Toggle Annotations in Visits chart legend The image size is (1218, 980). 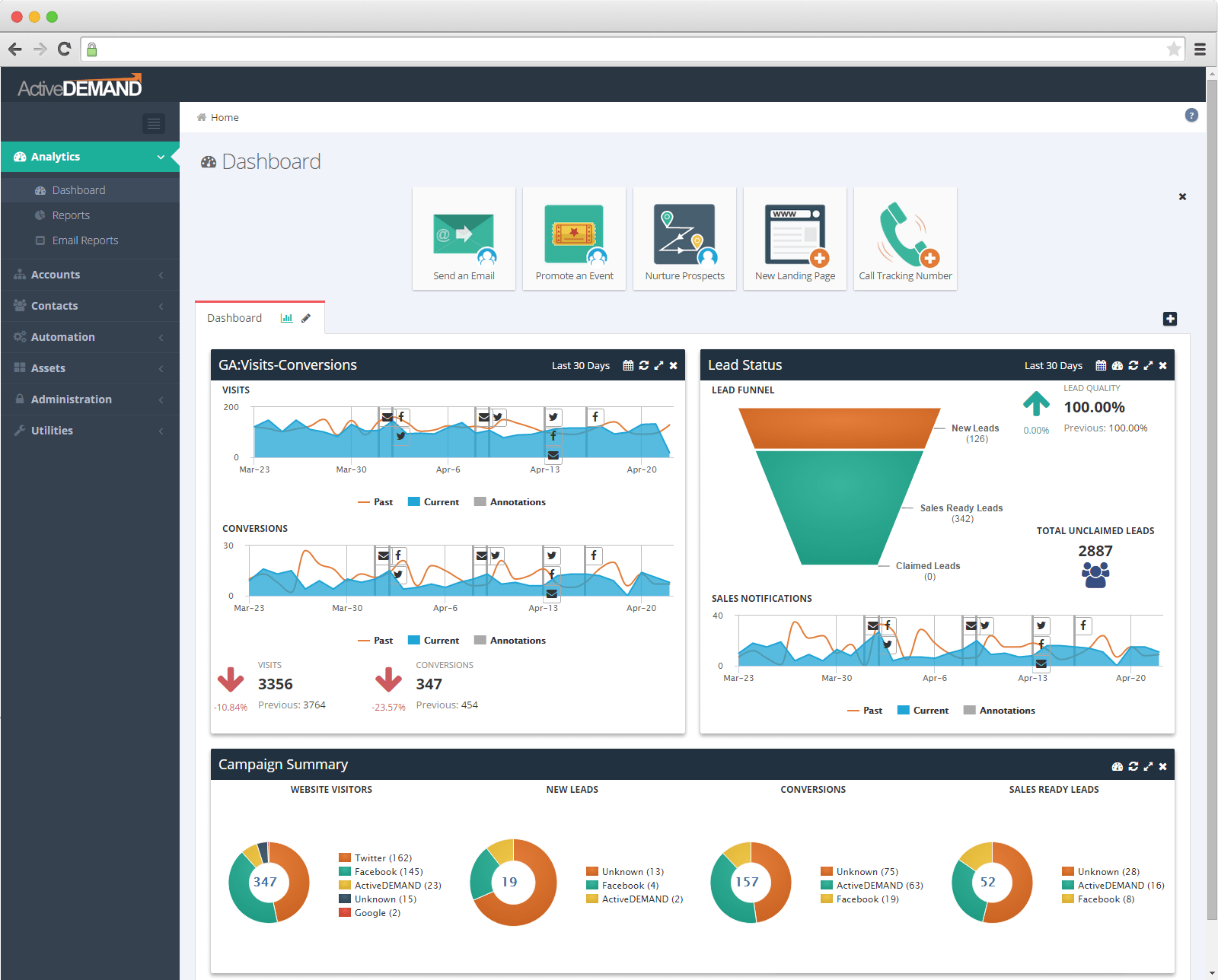[510, 502]
